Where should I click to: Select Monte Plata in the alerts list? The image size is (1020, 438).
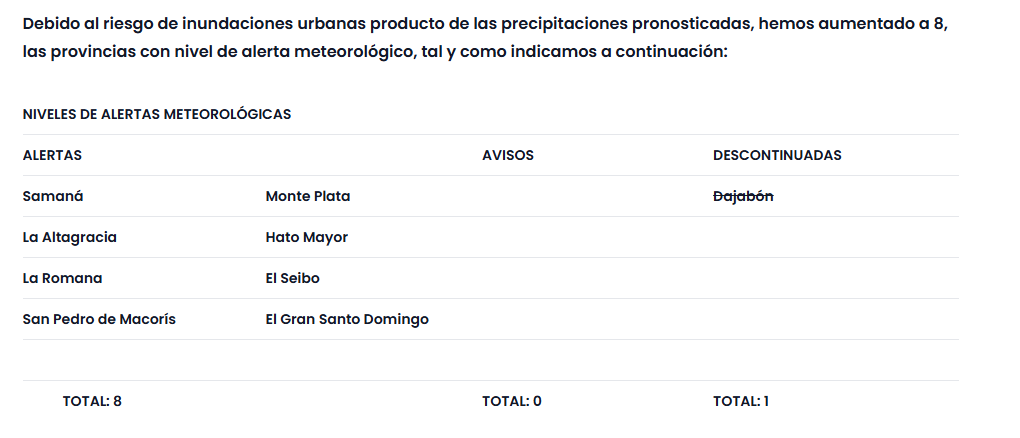[308, 197]
